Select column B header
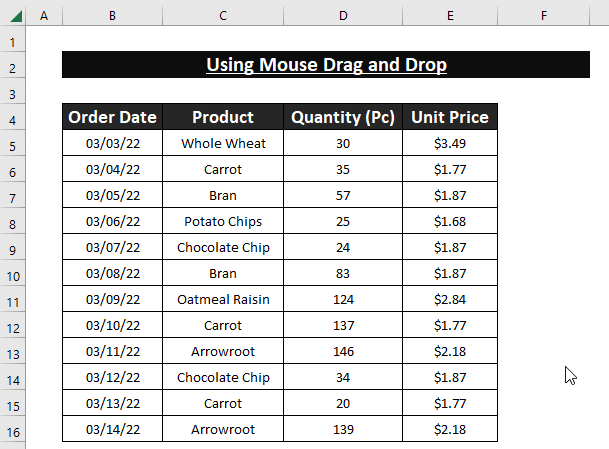The image size is (609, 449). (112, 16)
